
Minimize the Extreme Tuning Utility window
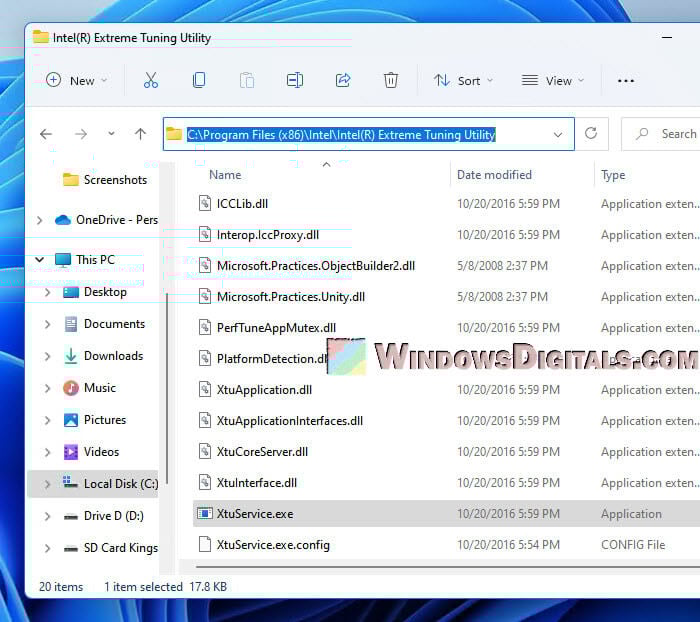tap(667, 38)
